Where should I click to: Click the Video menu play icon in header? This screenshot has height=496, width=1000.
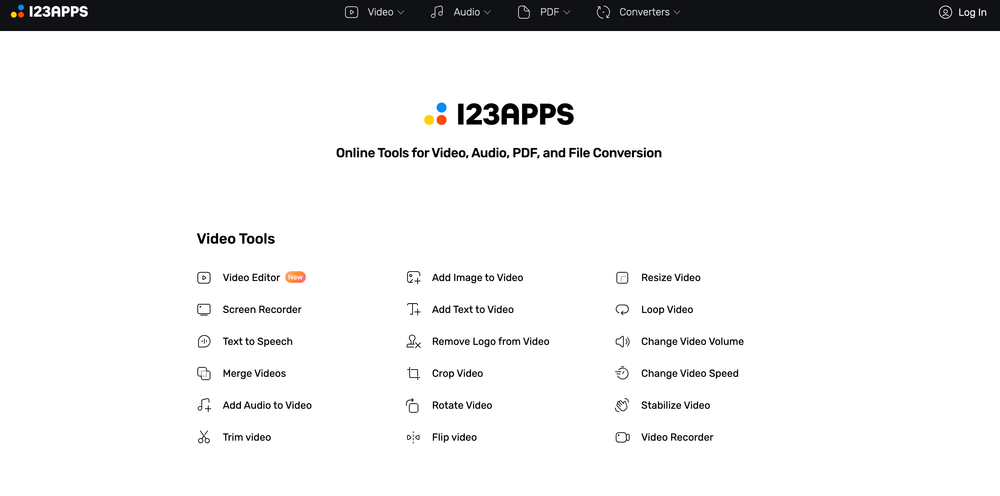pos(351,12)
